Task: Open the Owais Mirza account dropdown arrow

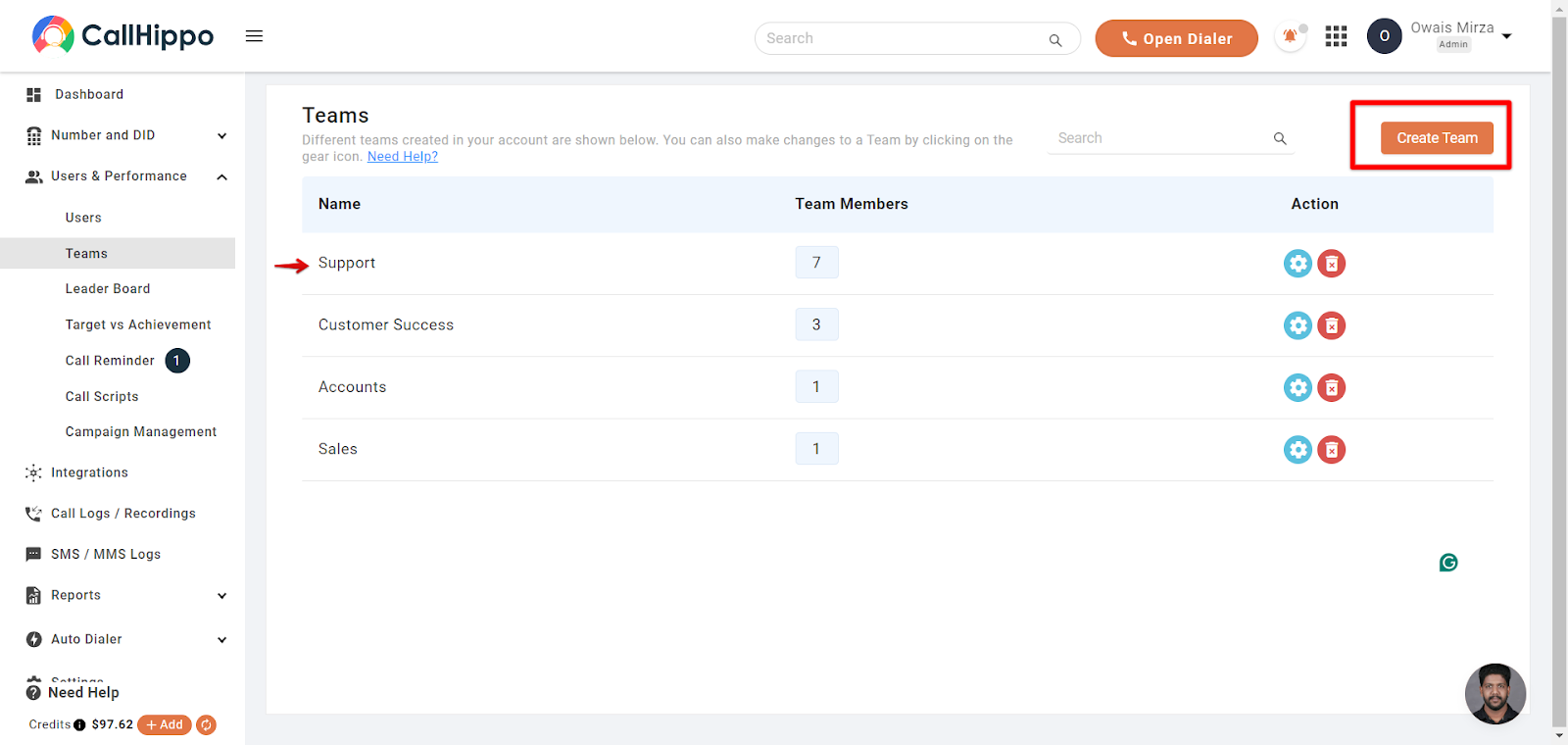Action: click(1507, 36)
